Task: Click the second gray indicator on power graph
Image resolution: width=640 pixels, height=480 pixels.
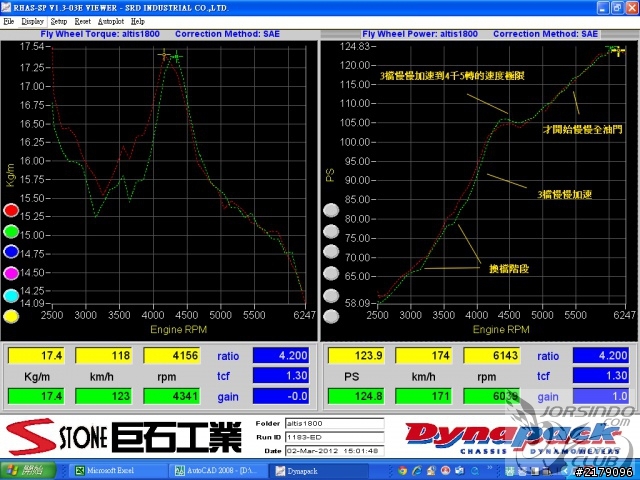Action: pos(331,231)
